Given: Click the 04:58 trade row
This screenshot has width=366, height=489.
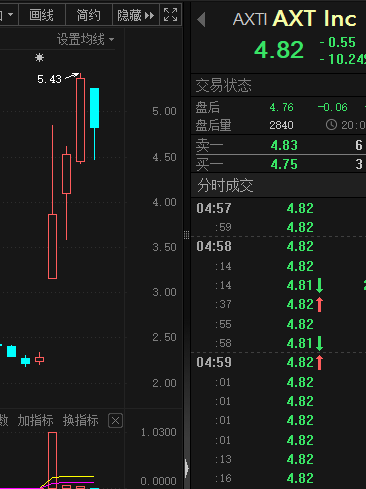Looking at the screenshot, I should pos(279,246).
